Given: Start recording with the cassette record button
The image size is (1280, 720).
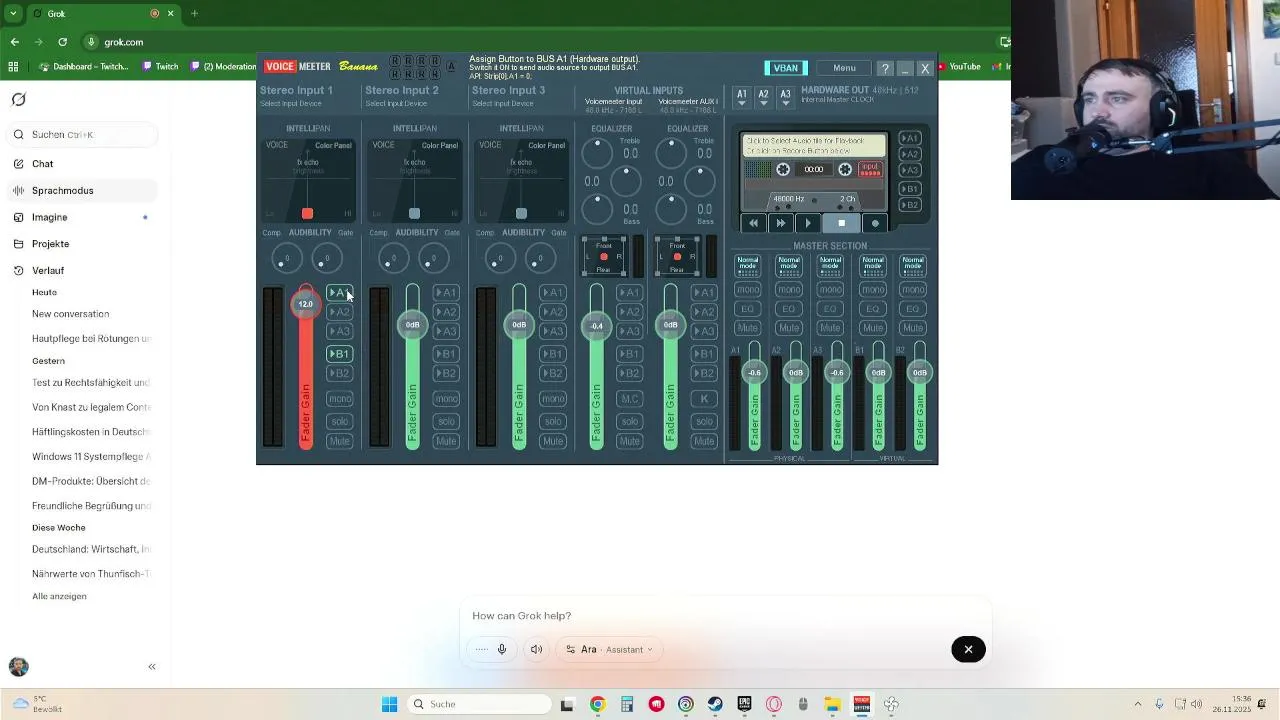Looking at the screenshot, I should [875, 223].
